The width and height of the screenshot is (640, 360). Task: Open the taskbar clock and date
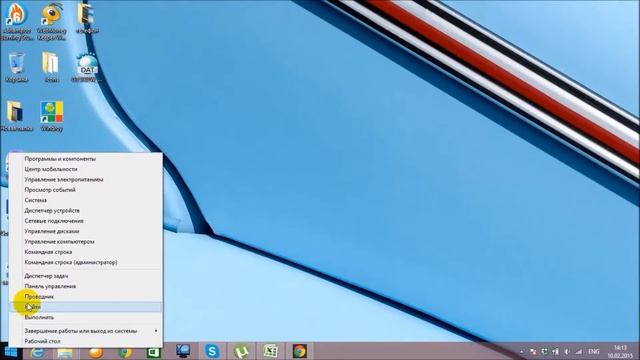pos(620,352)
